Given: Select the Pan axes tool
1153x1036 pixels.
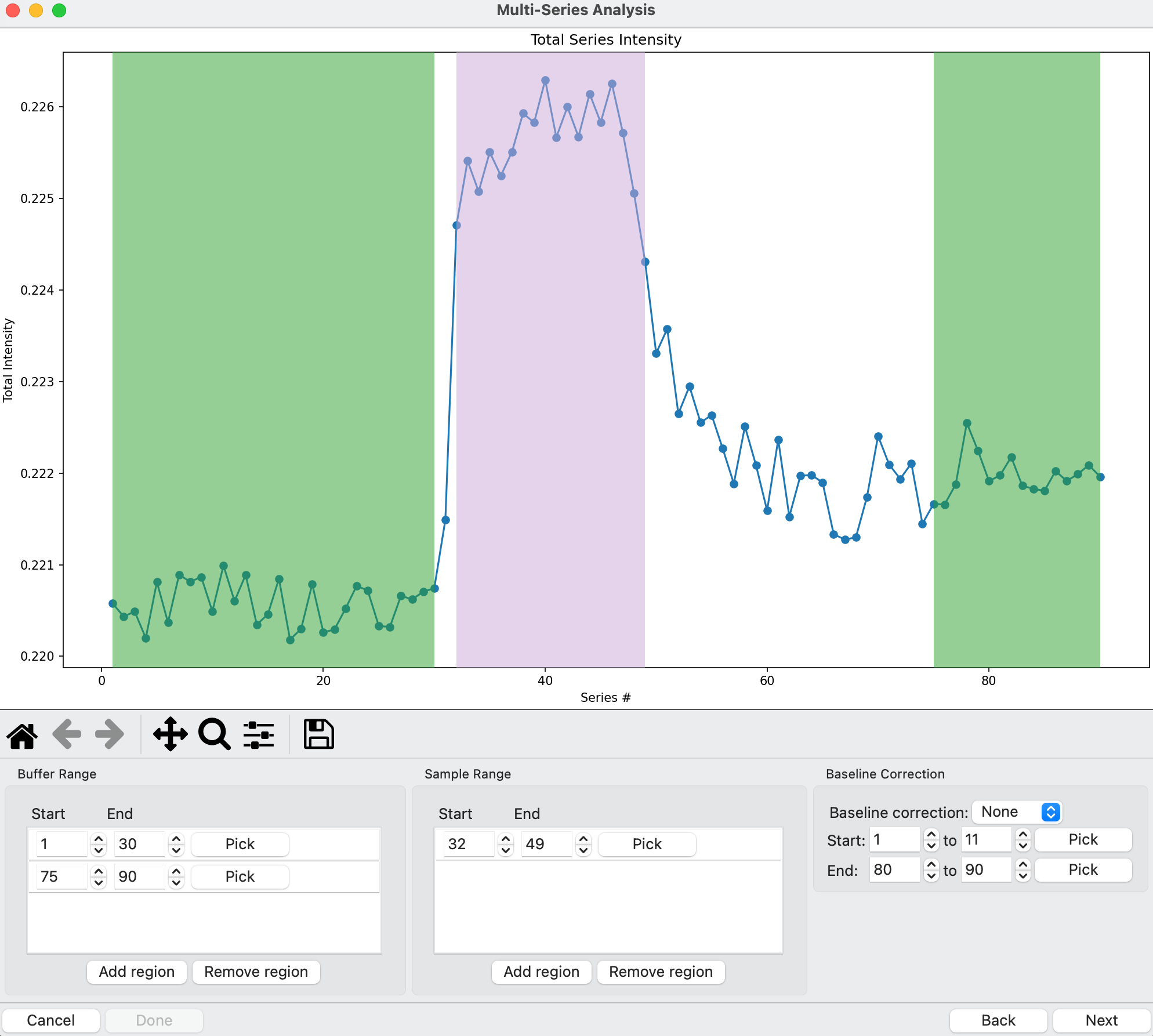Looking at the screenshot, I should [x=170, y=735].
